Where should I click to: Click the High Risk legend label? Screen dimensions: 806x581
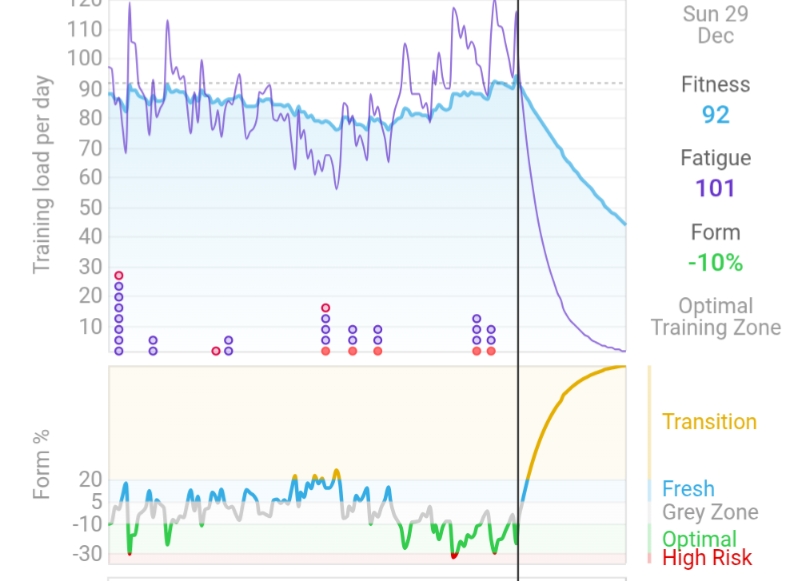tap(707, 558)
